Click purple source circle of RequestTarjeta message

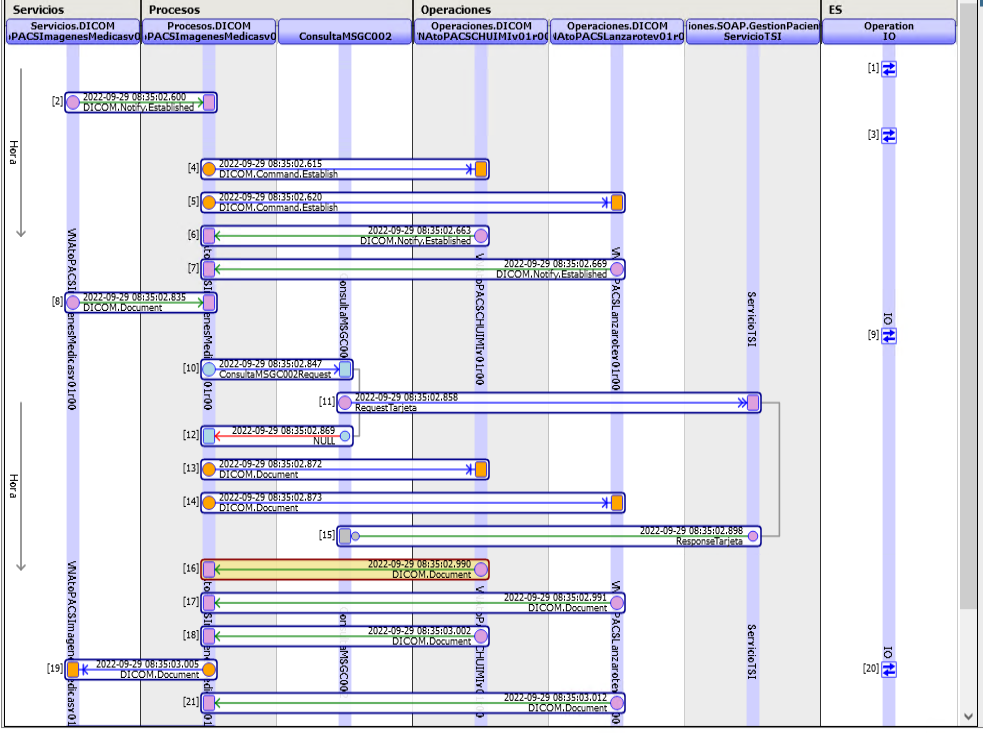(345, 403)
